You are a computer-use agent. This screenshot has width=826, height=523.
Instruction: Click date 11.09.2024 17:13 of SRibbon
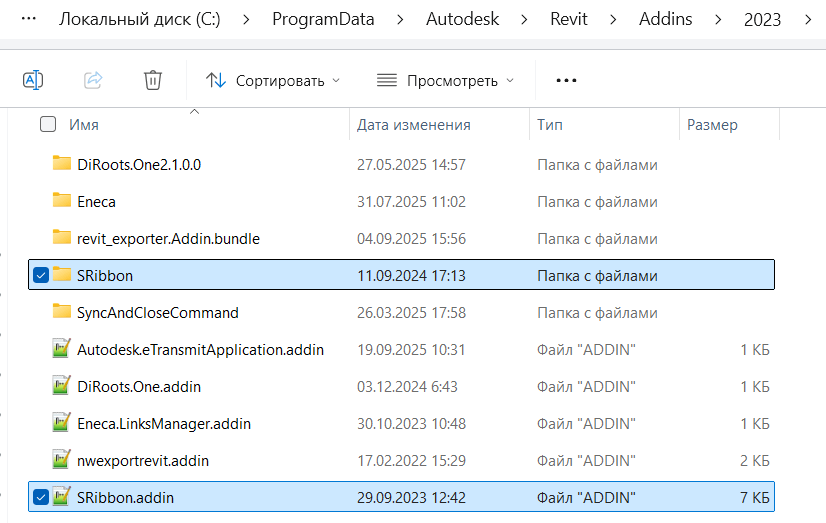tap(411, 275)
